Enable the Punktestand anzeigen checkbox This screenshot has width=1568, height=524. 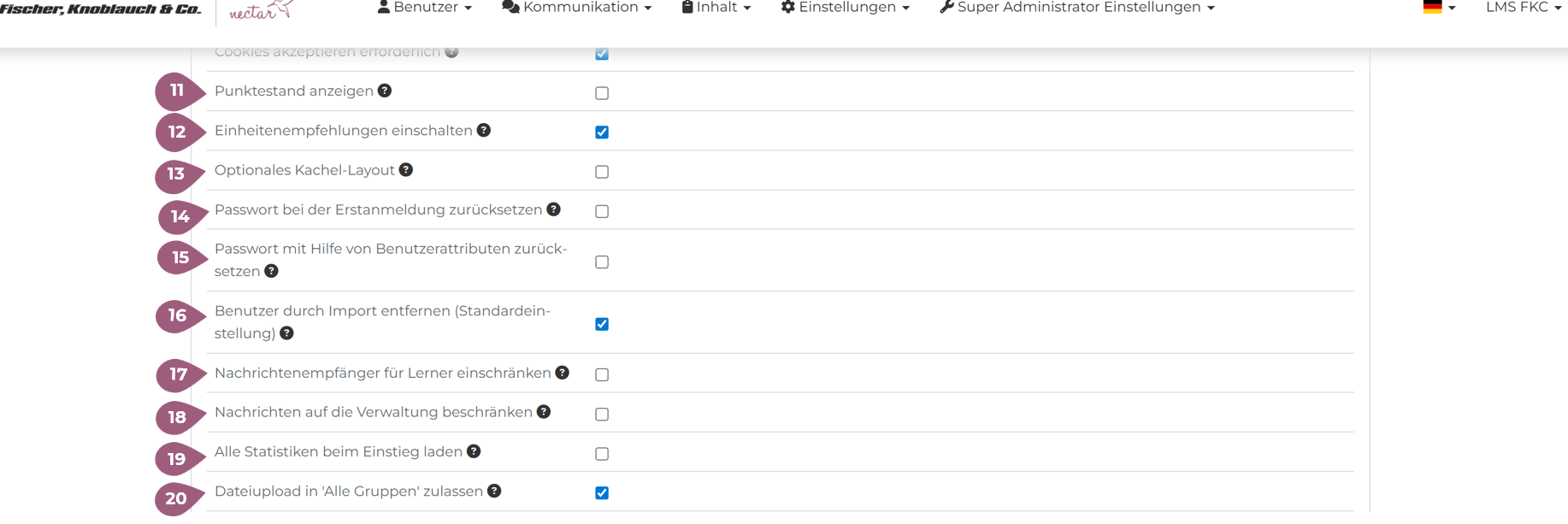(x=602, y=93)
